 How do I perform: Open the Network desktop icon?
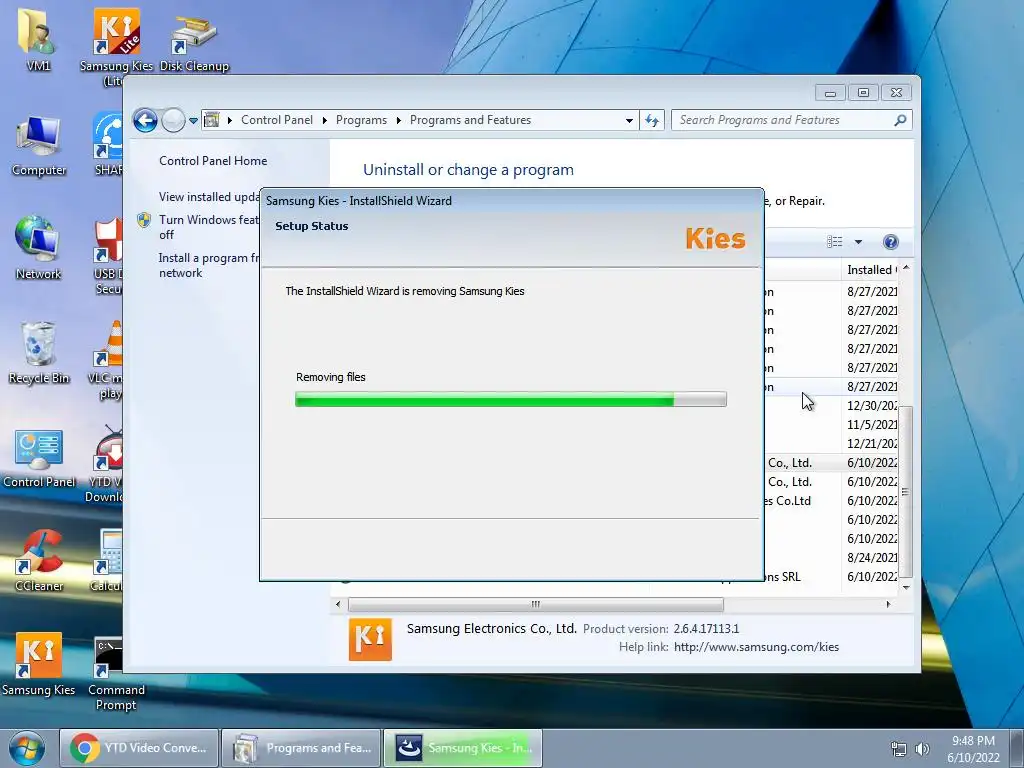38,248
